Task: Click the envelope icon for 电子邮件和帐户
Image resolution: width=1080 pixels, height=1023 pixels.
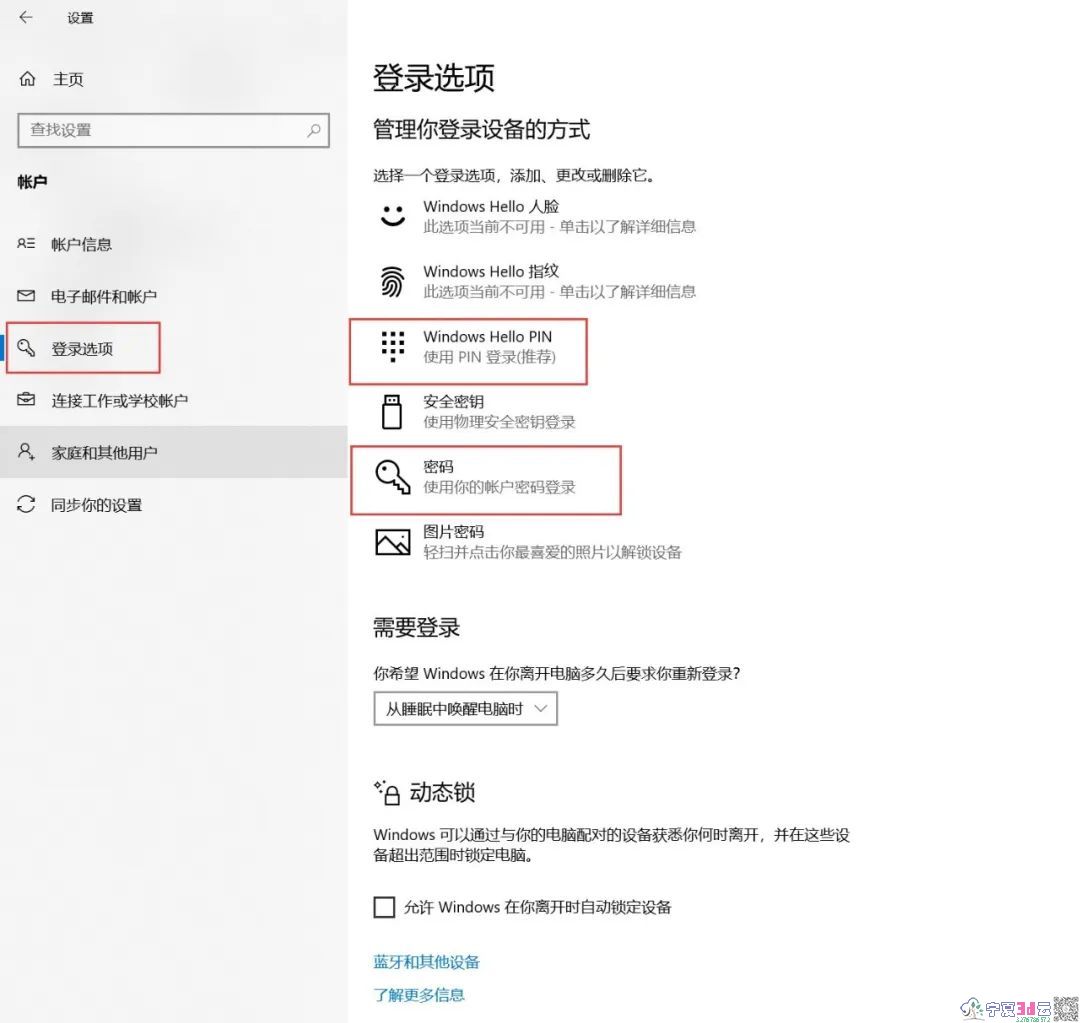Action: [26, 296]
